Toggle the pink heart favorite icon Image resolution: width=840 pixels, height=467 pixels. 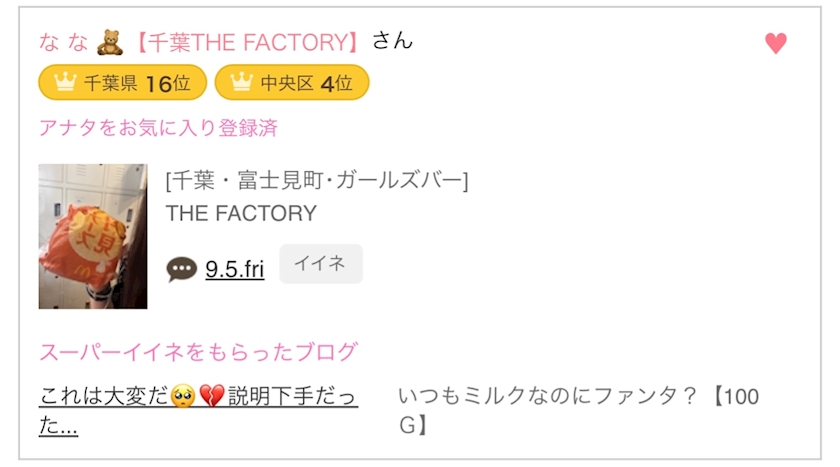tap(775, 43)
